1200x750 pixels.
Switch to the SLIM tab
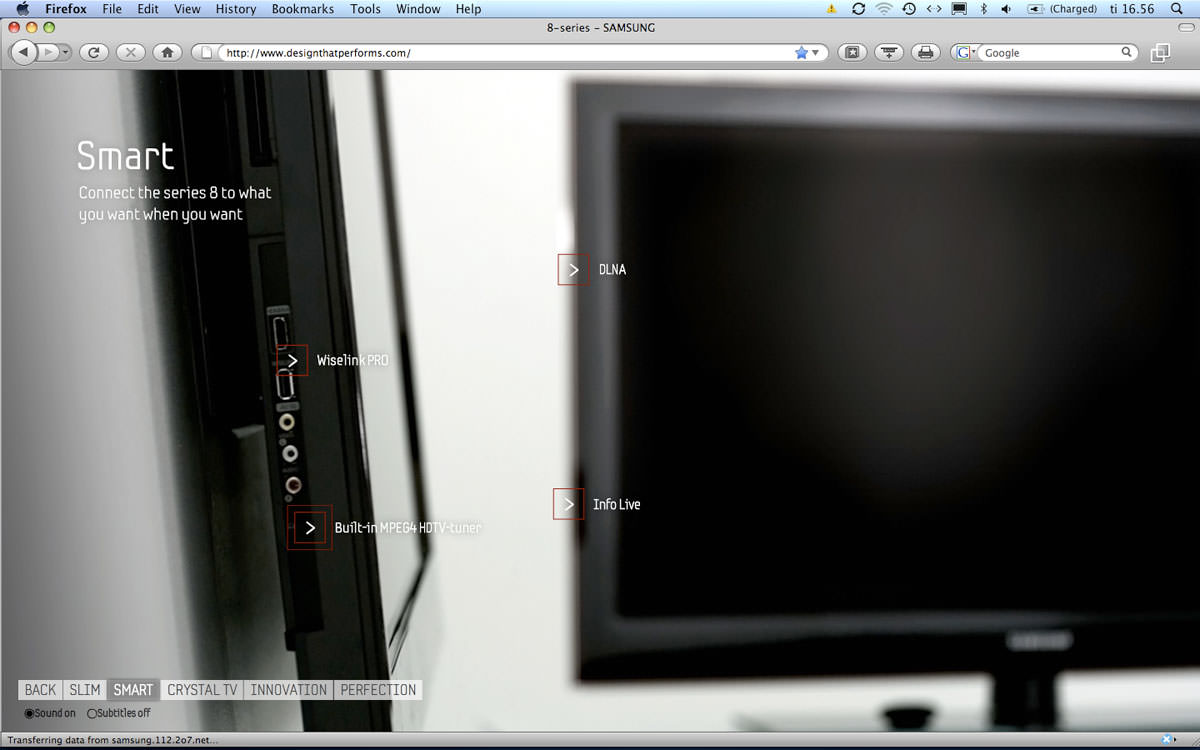pyautogui.click(x=85, y=690)
